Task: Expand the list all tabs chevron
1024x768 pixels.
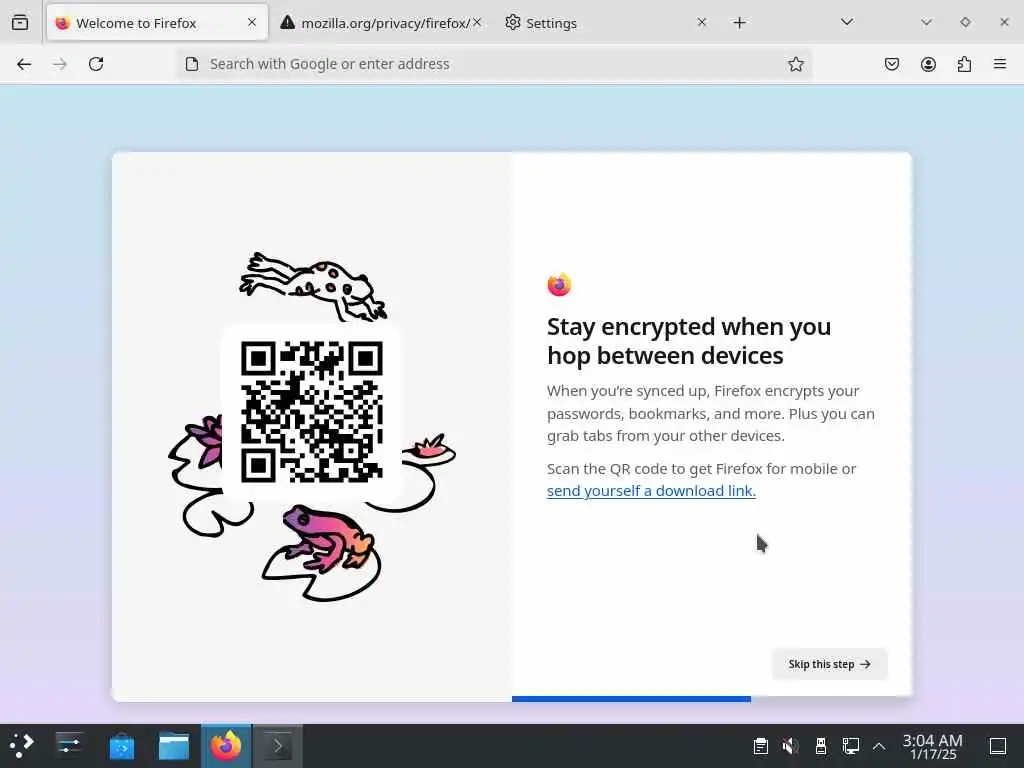Action: (847, 22)
